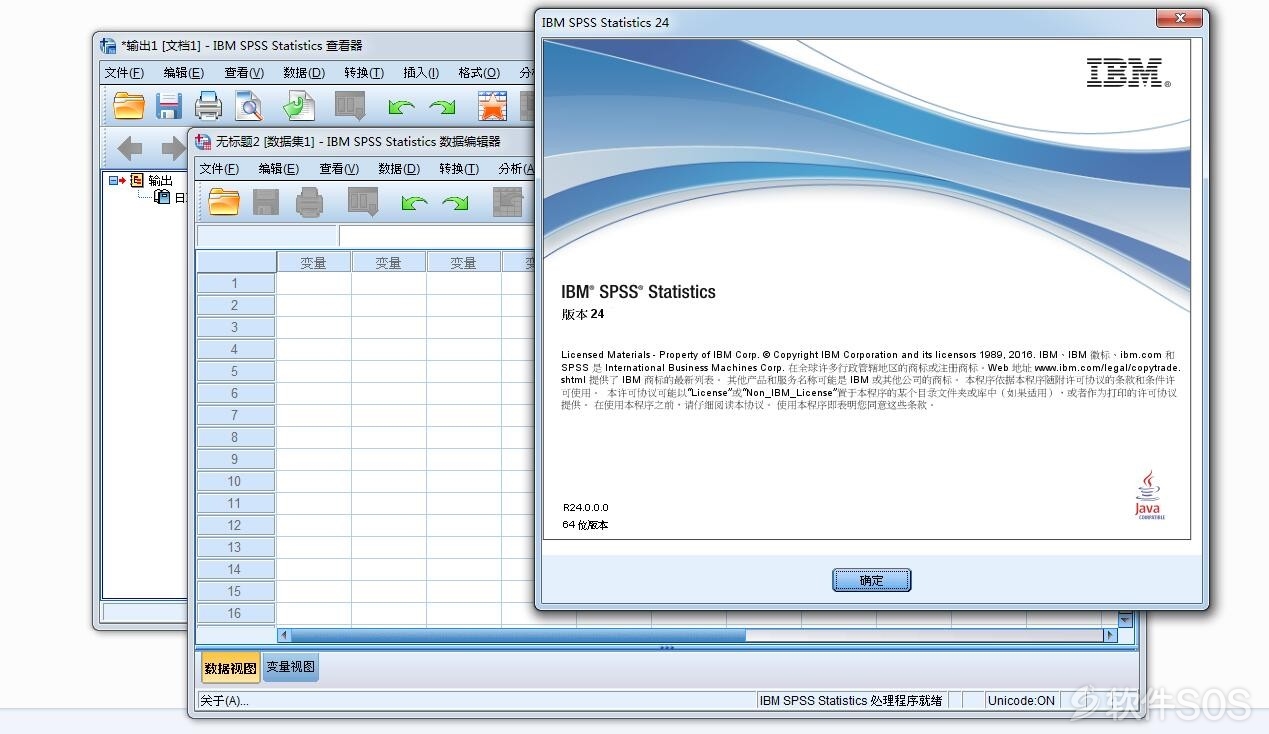The width and height of the screenshot is (1269, 734).
Task: Click status text 关于(A)...
Action: (225, 701)
